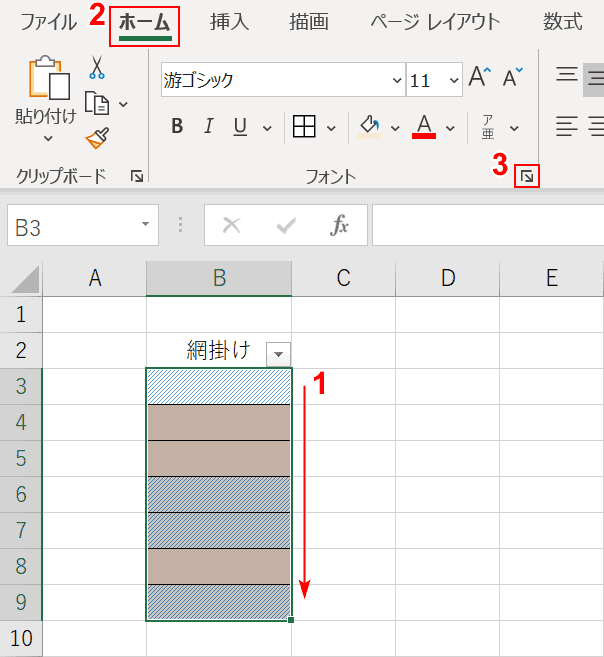Screen dimensions: 604x657
Task: Expand underline style arrow
Action: pyautogui.click(x=267, y=128)
